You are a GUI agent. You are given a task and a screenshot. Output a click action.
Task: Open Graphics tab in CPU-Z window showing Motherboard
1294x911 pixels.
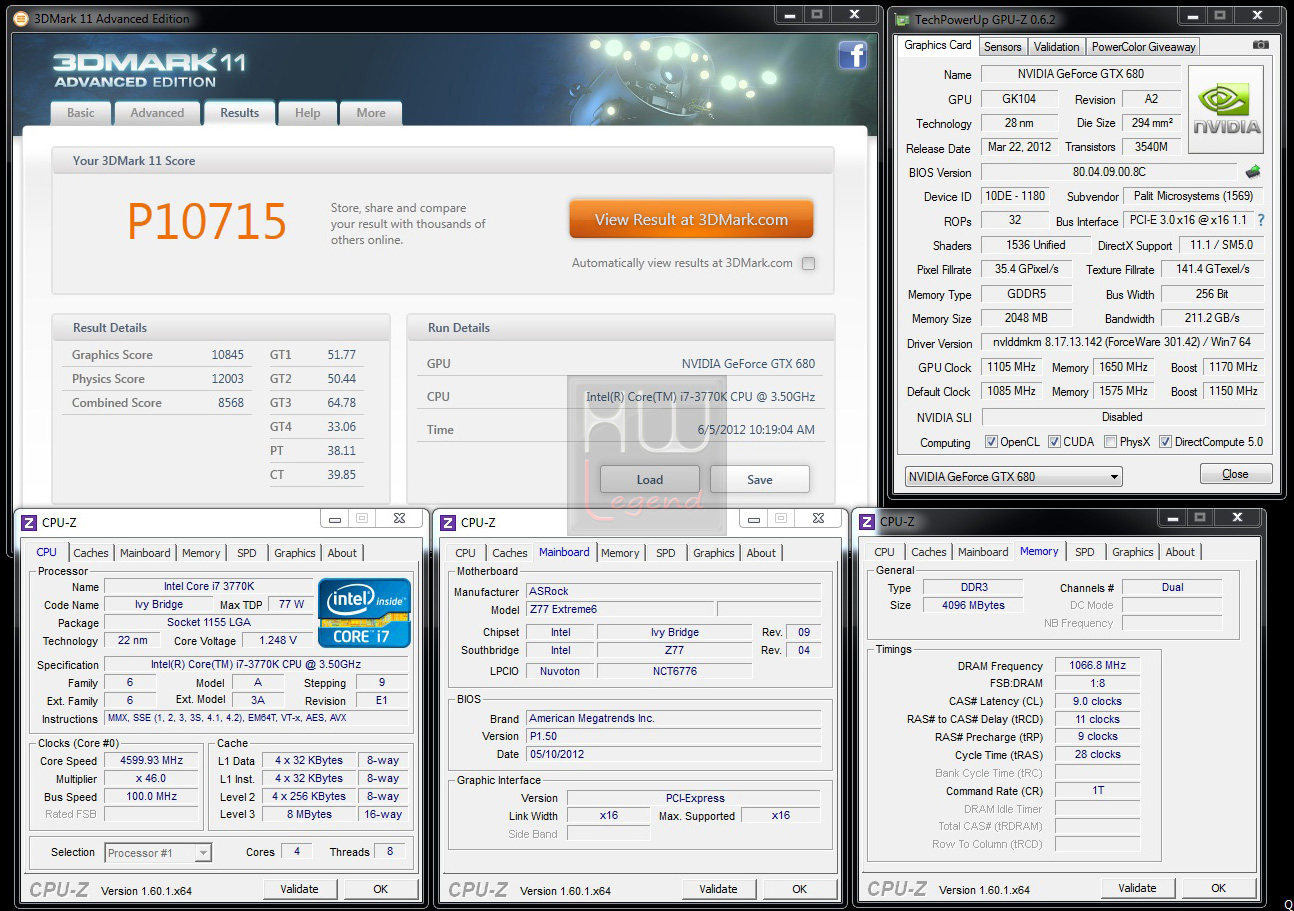tap(714, 553)
